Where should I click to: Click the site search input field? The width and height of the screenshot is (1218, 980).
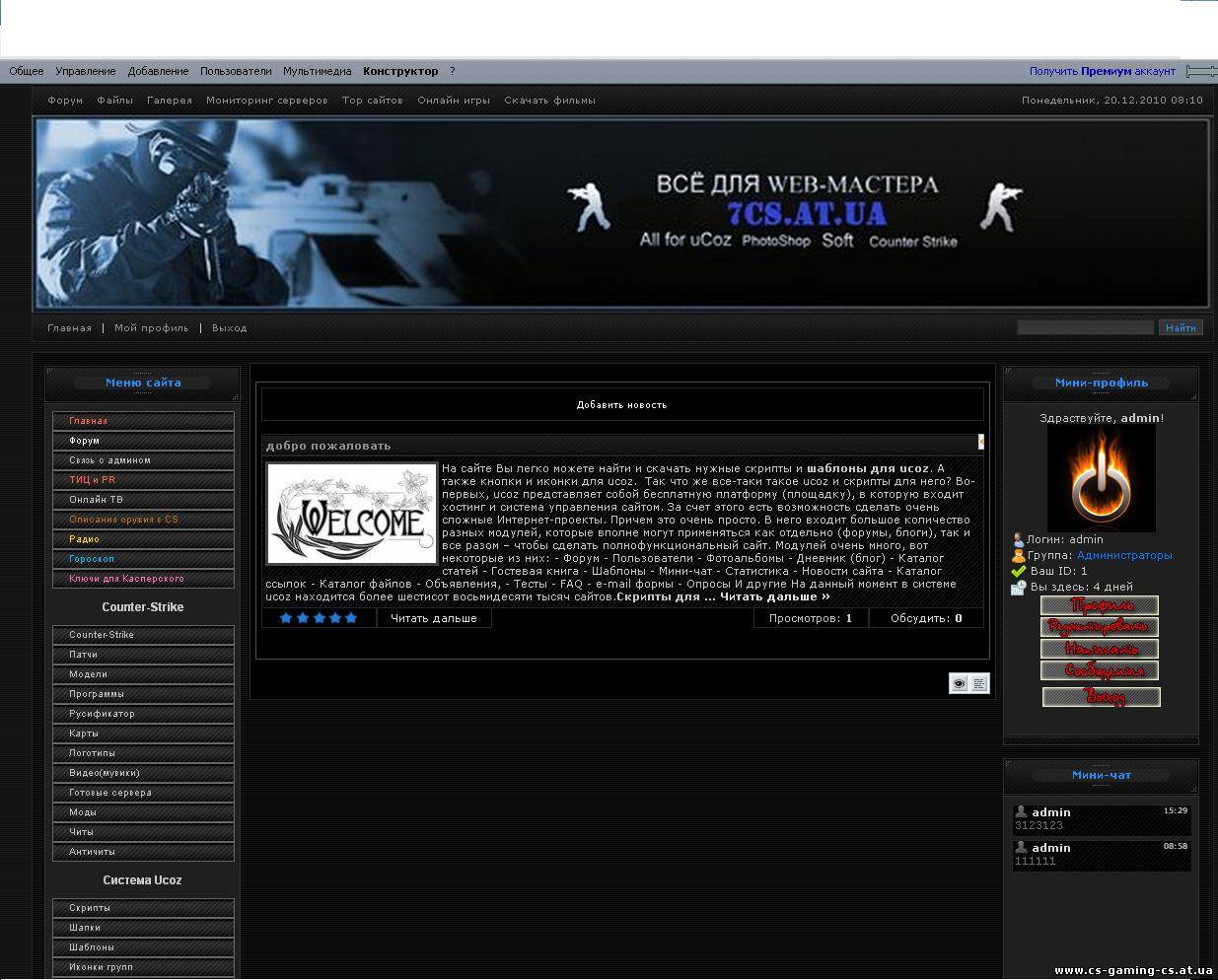point(1085,327)
